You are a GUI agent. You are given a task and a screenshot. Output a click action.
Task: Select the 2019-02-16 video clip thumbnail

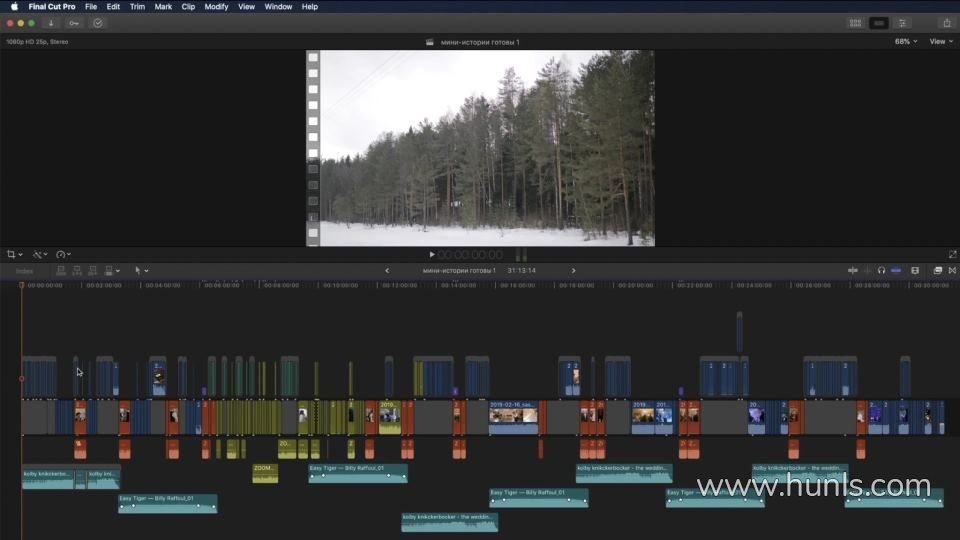click(x=513, y=417)
